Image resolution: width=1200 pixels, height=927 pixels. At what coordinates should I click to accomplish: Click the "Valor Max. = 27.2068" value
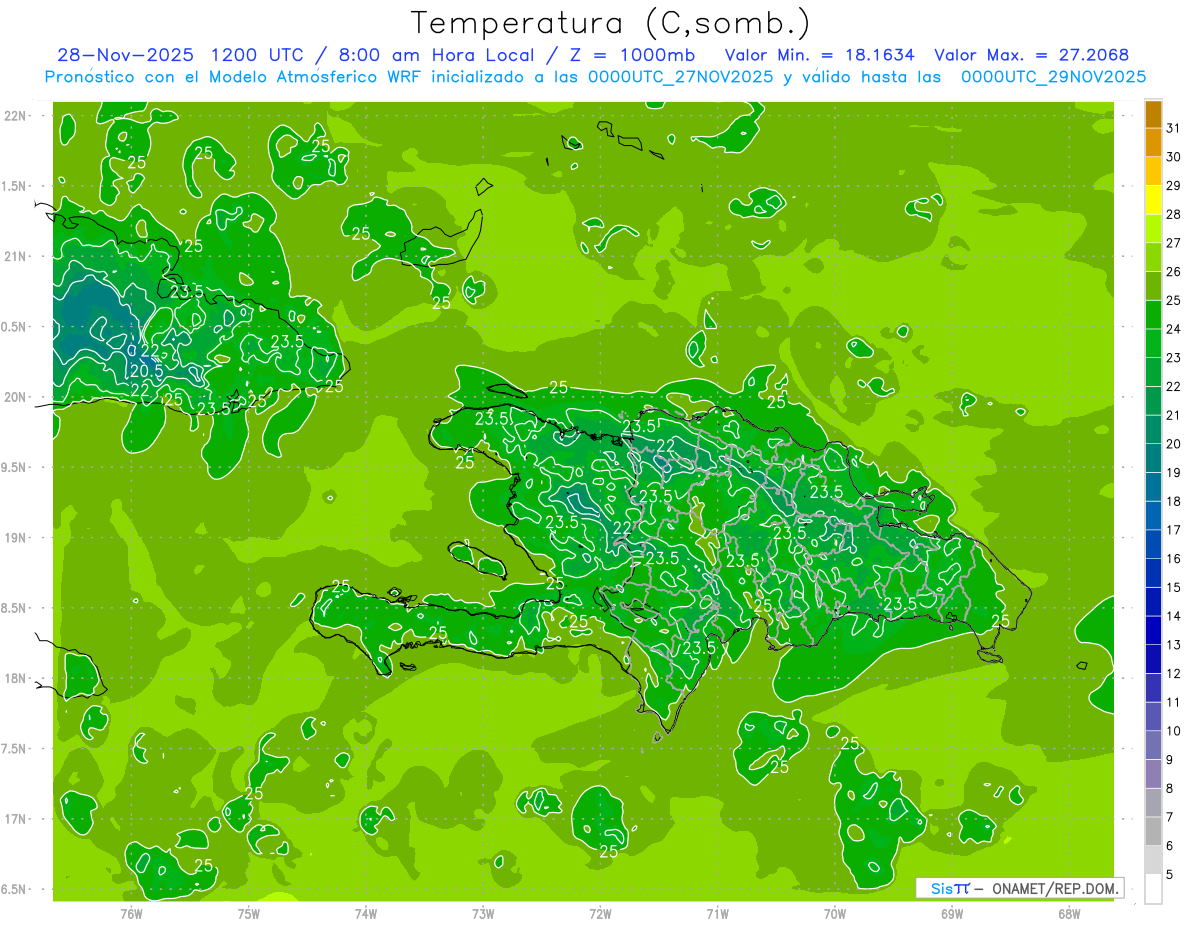tap(1032, 55)
